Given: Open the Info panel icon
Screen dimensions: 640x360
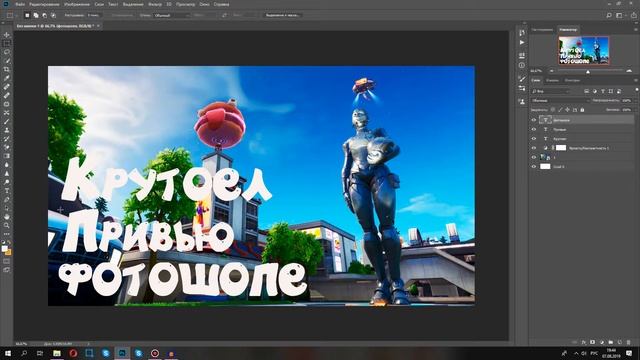Looking at the screenshot, I should point(522,65).
